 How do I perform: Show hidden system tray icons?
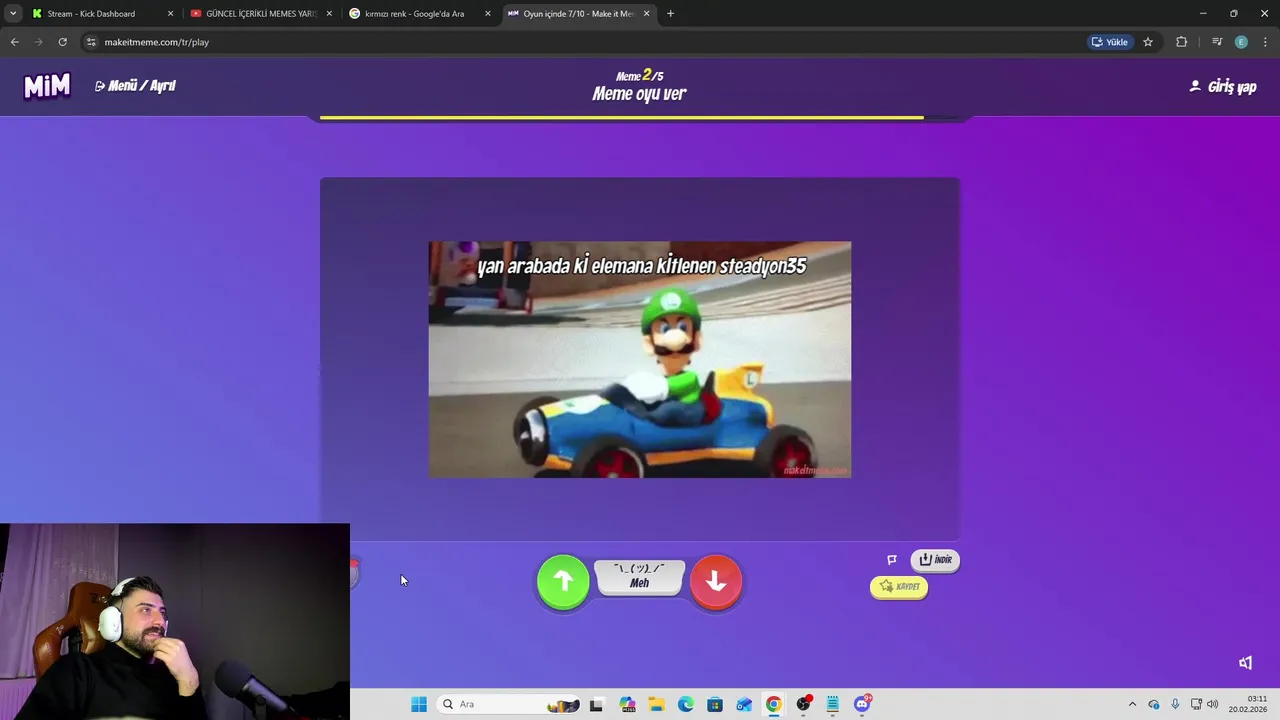1132,704
